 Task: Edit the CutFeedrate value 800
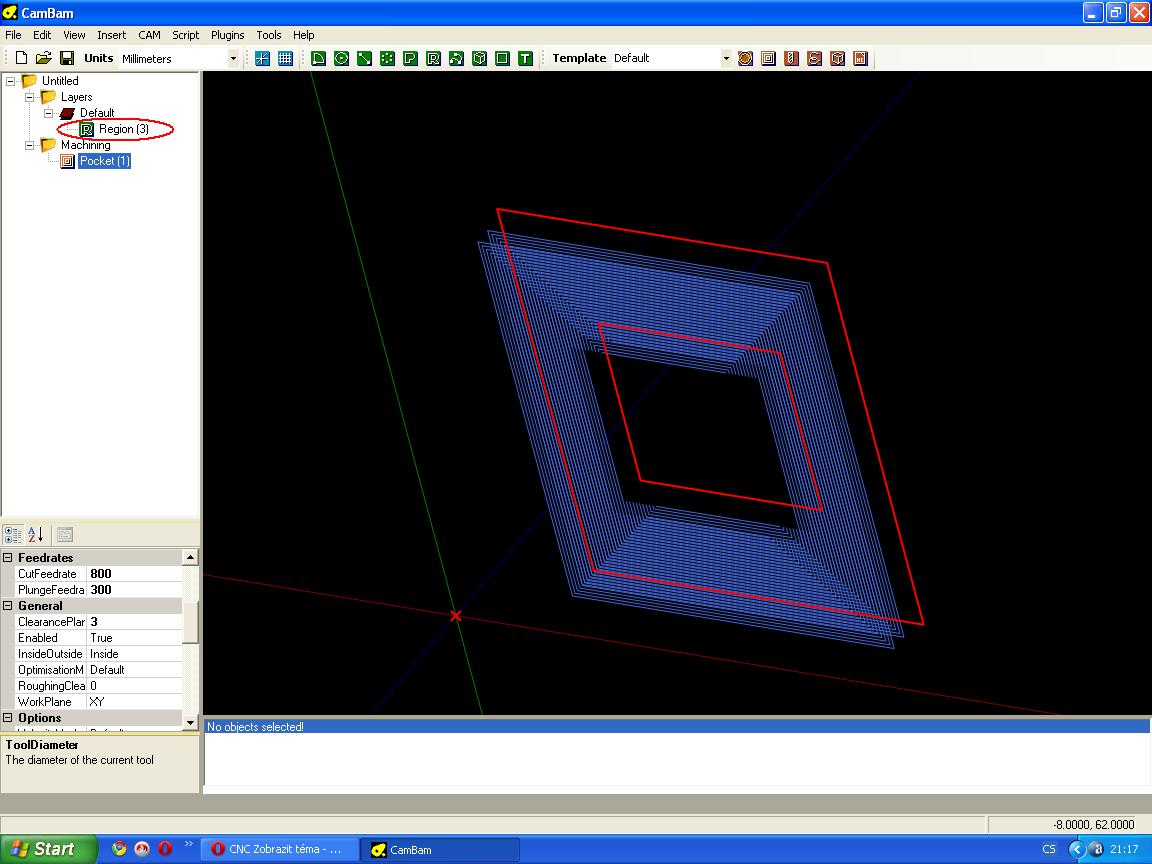[x=134, y=574]
